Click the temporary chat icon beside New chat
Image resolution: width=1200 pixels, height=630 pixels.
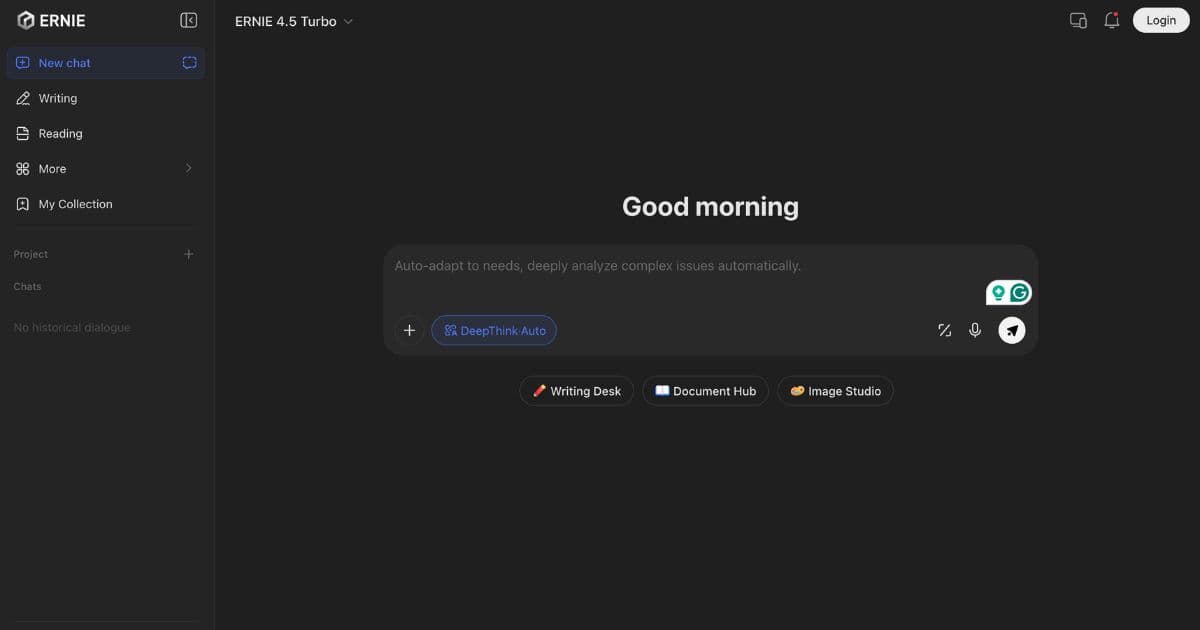pos(189,63)
